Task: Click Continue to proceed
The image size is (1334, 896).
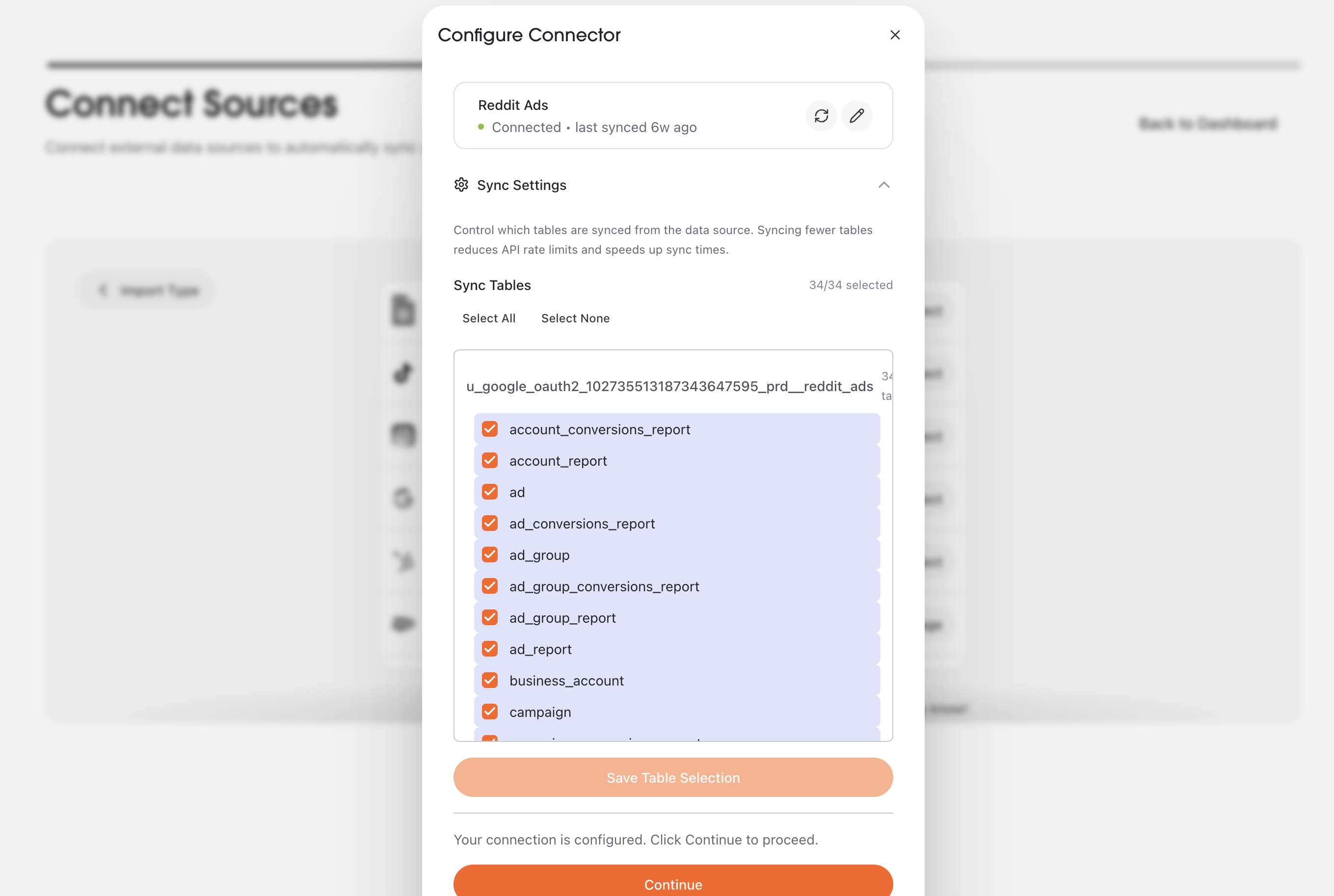Action: [x=673, y=883]
